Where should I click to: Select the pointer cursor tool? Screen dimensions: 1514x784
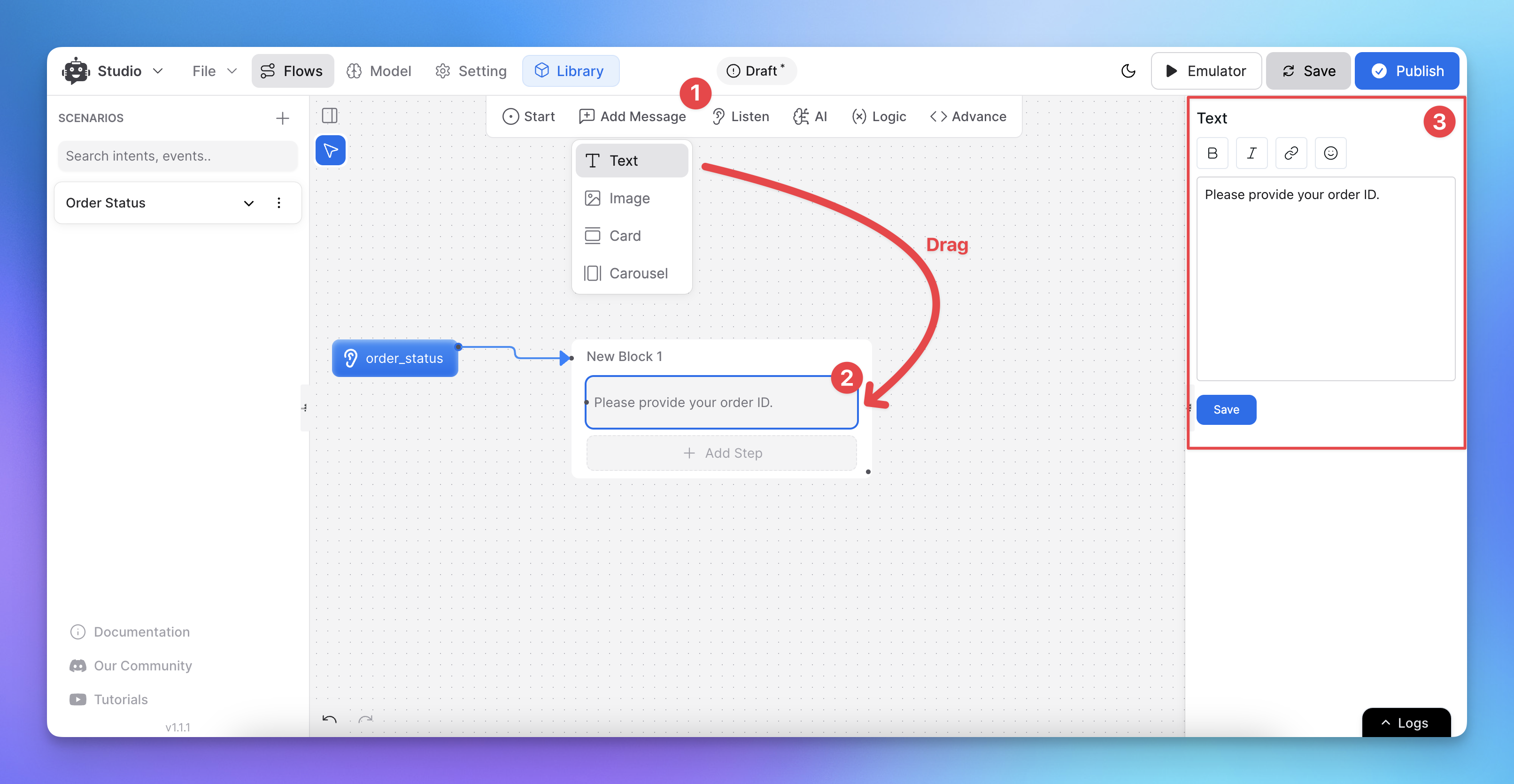click(x=330, y=150)
